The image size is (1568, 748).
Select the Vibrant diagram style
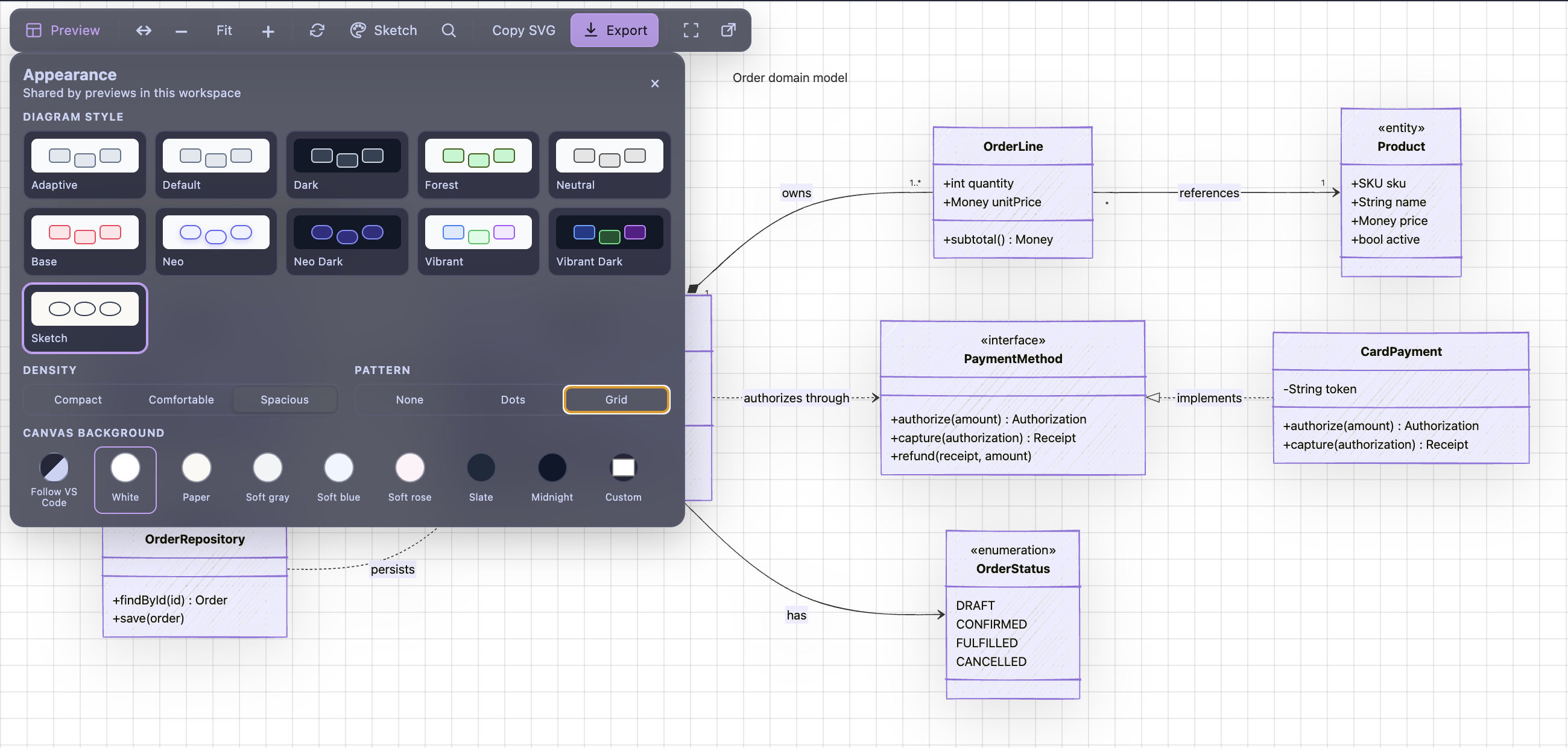478,242
